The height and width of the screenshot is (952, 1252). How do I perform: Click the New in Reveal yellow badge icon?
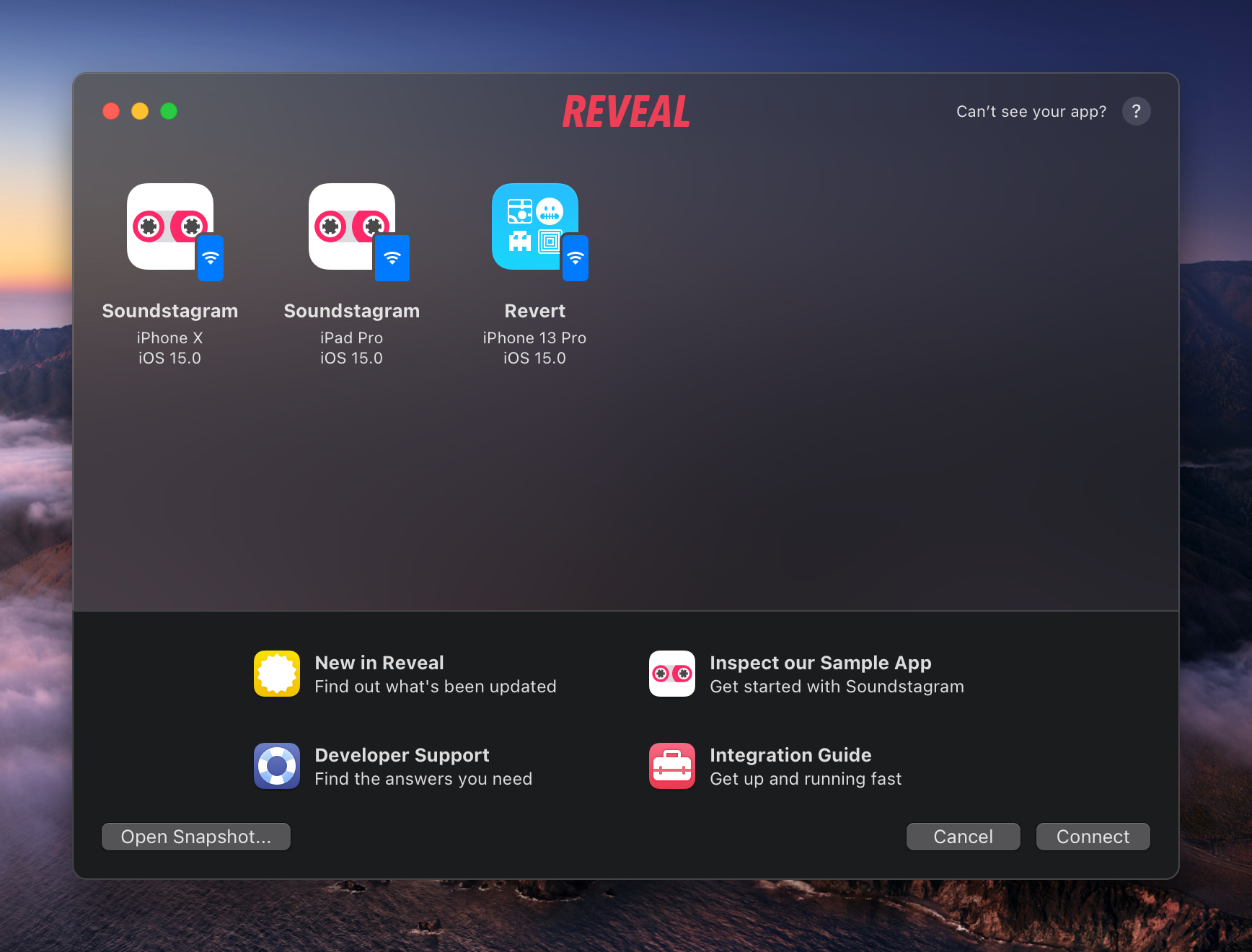pyautogui.click(x=277, y=674)
